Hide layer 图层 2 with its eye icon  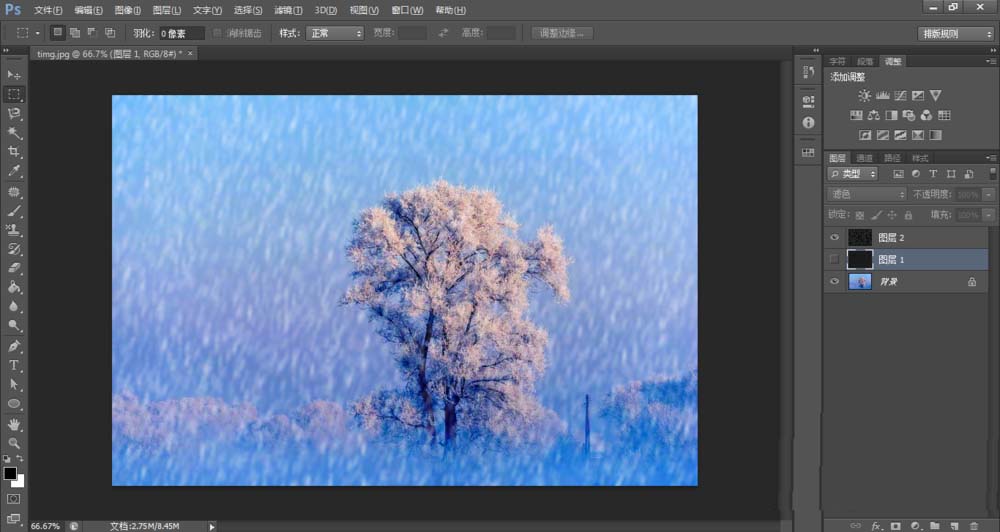pyautogui.click(x=834, y=237)
